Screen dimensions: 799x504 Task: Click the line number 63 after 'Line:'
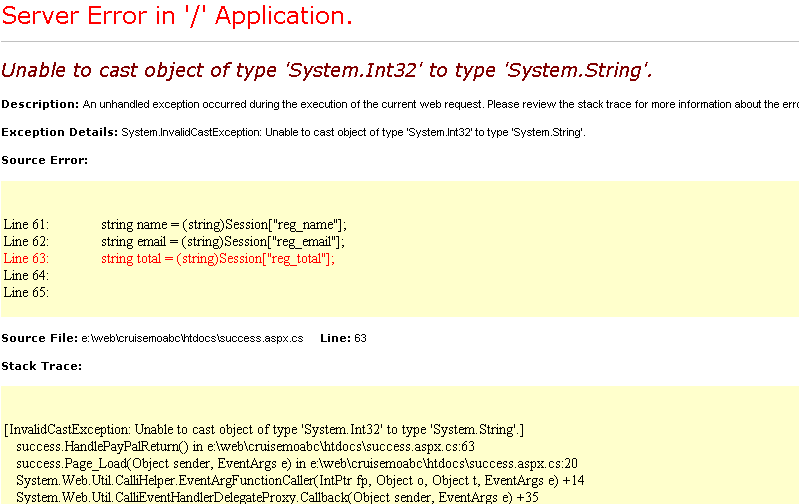(360, 338)
